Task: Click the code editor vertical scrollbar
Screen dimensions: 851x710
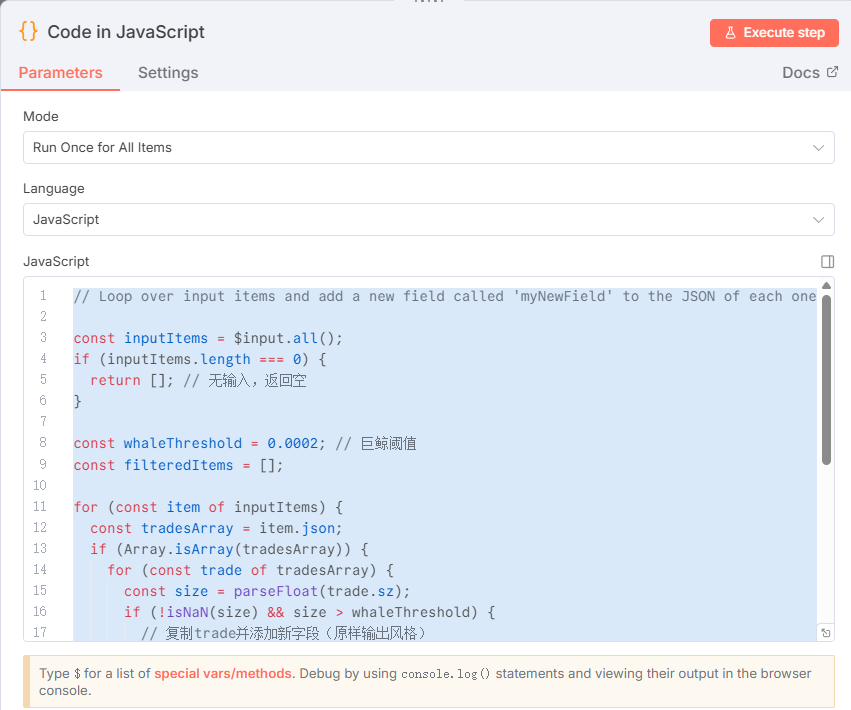Action: [x=826, y=380]
